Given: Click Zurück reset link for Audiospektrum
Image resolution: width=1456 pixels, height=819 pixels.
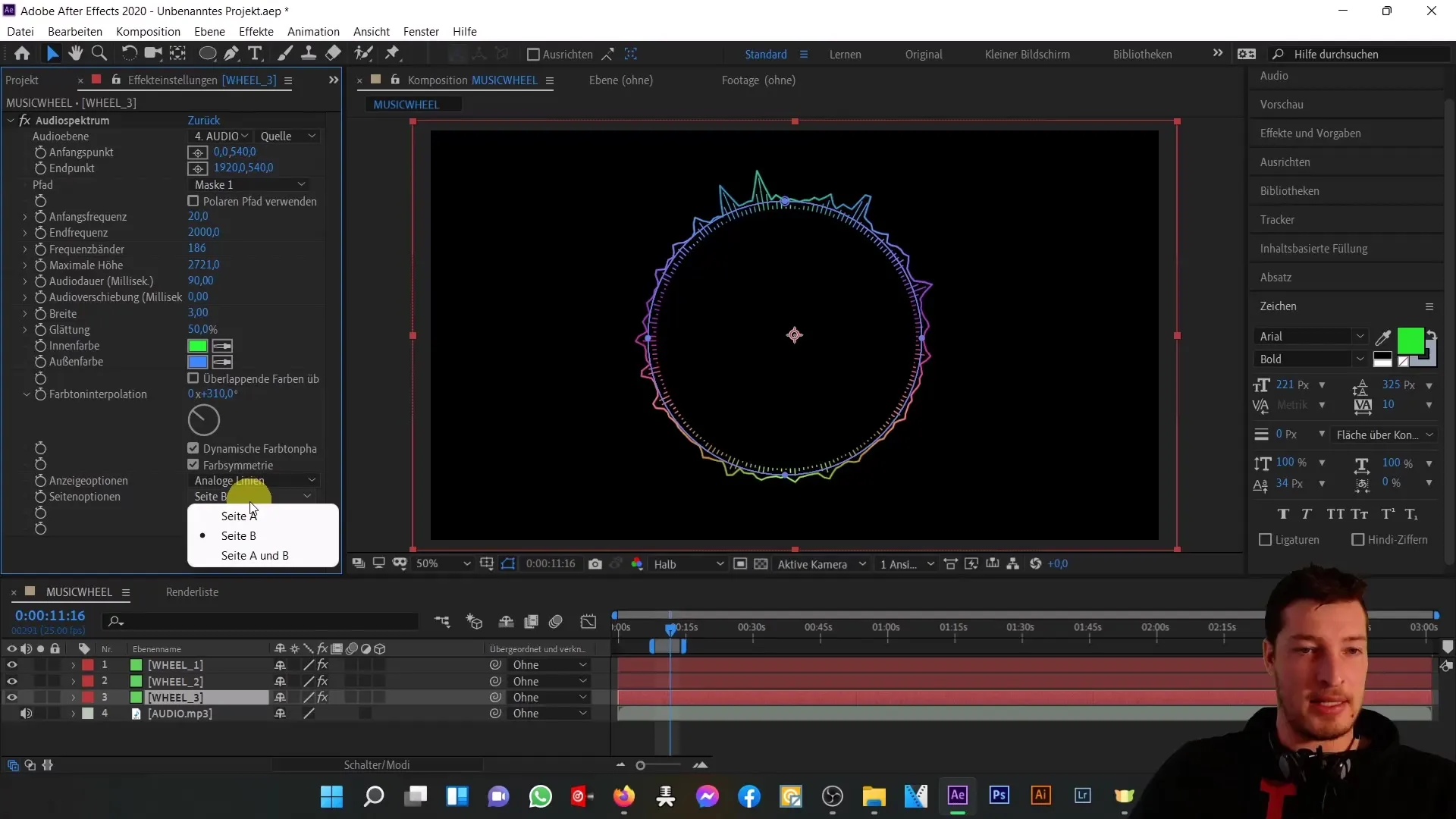Looking at the screenshot, I should click(204, 121).
